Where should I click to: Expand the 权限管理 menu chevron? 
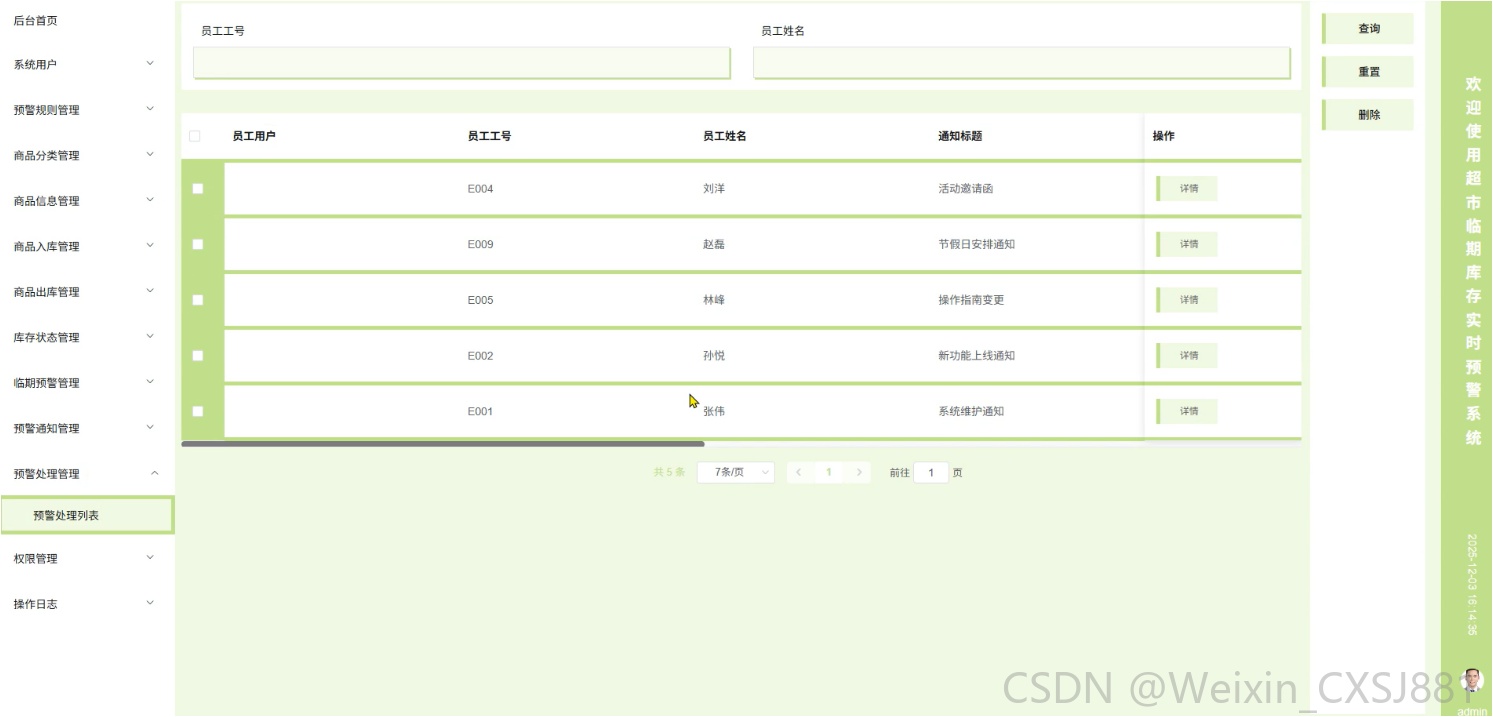coord(150,558)
